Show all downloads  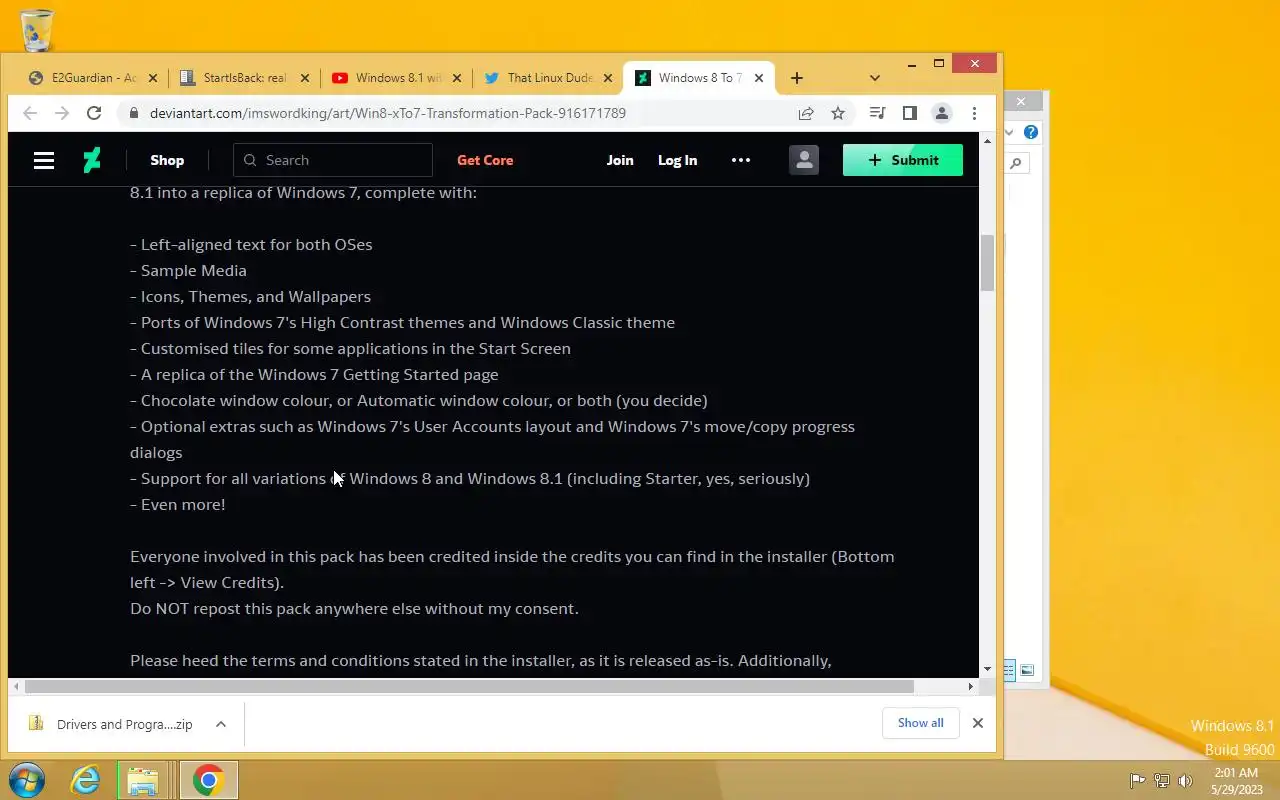[x=921, y=723]
